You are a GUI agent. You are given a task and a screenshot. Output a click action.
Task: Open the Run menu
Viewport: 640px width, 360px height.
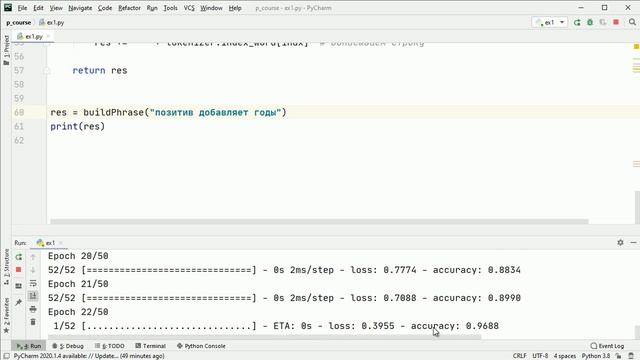tap(152, 8)
